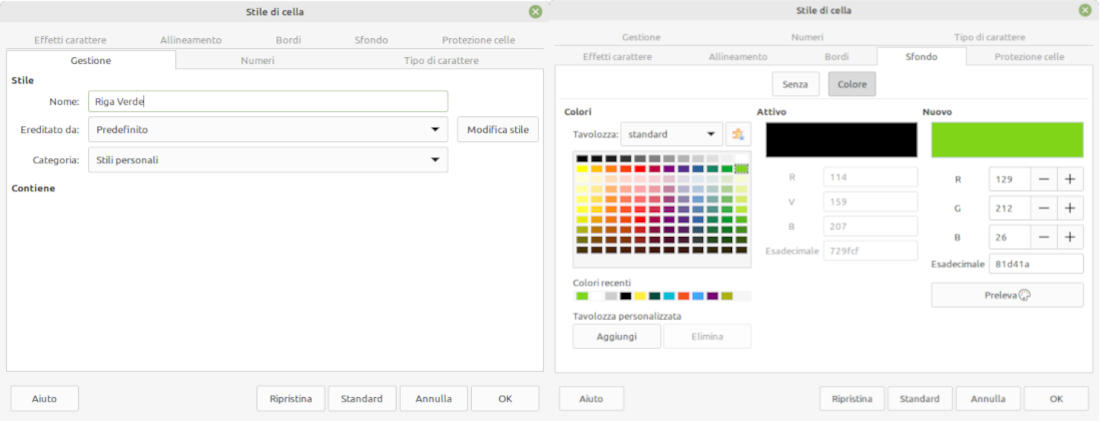This screenshot has width=1100, height=421.
Task: Open Tipo di carattere tab in right dialog
Action: [x=989, y=37]
